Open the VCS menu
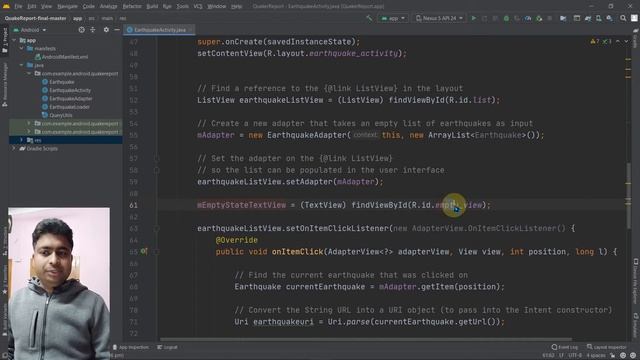Viewport: 640px width, 360px height. [198, 6]
